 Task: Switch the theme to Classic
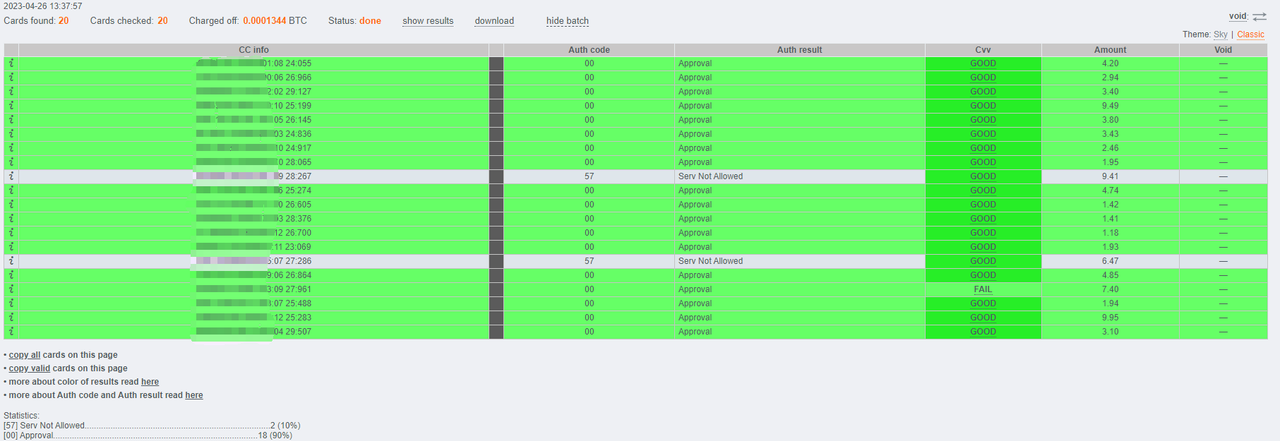click(x=1251, y=35)
